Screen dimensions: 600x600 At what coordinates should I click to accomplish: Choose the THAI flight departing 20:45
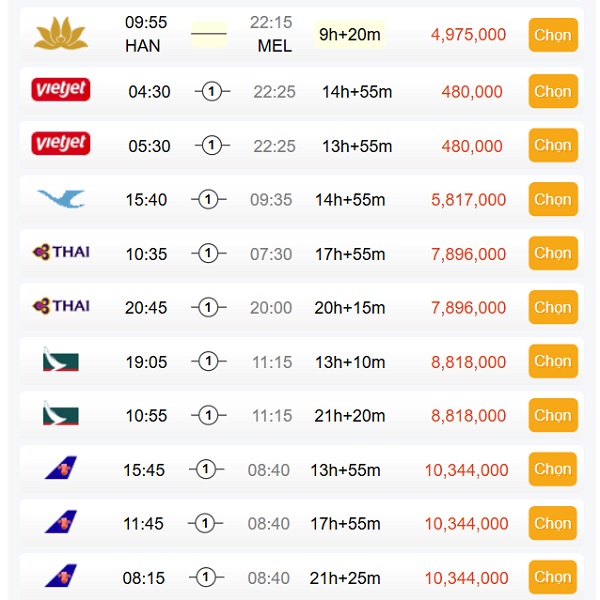(553, 307)
